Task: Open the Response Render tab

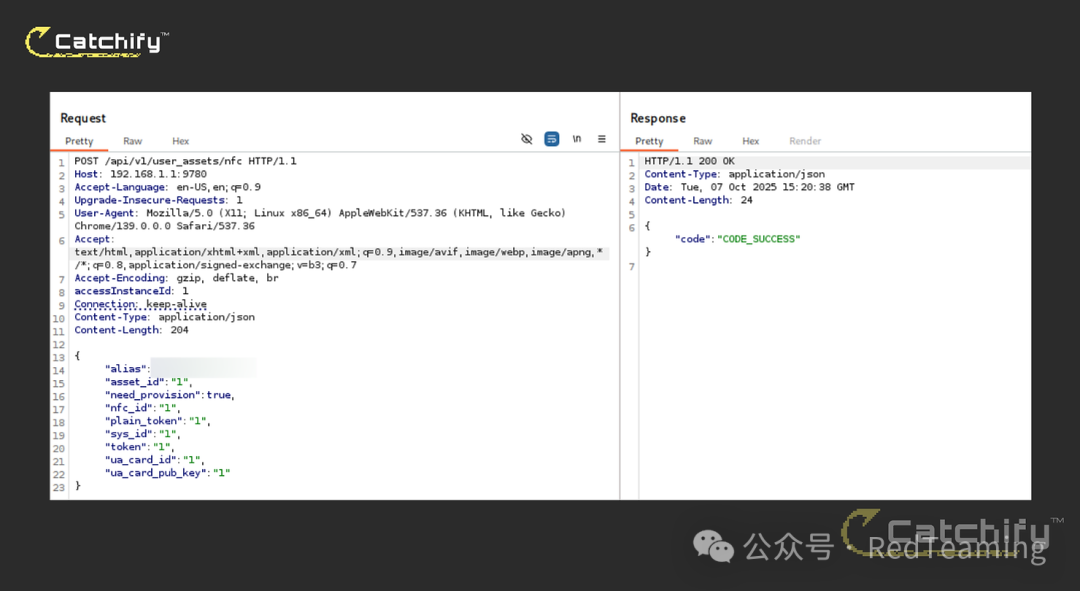Action: [805, 141]
